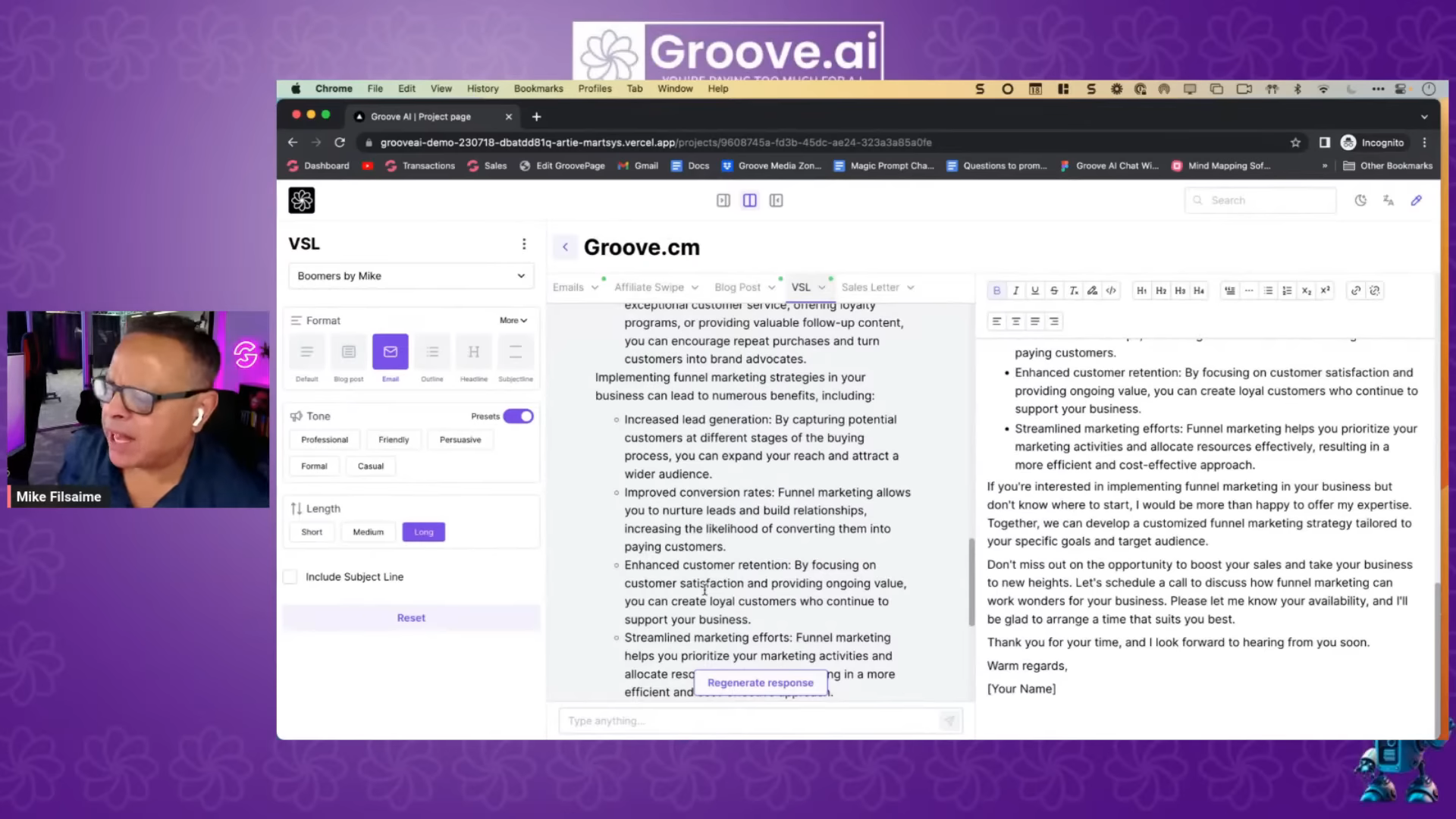Click the Regenerate response button
1456x819 pixels.
coord(761,682)
